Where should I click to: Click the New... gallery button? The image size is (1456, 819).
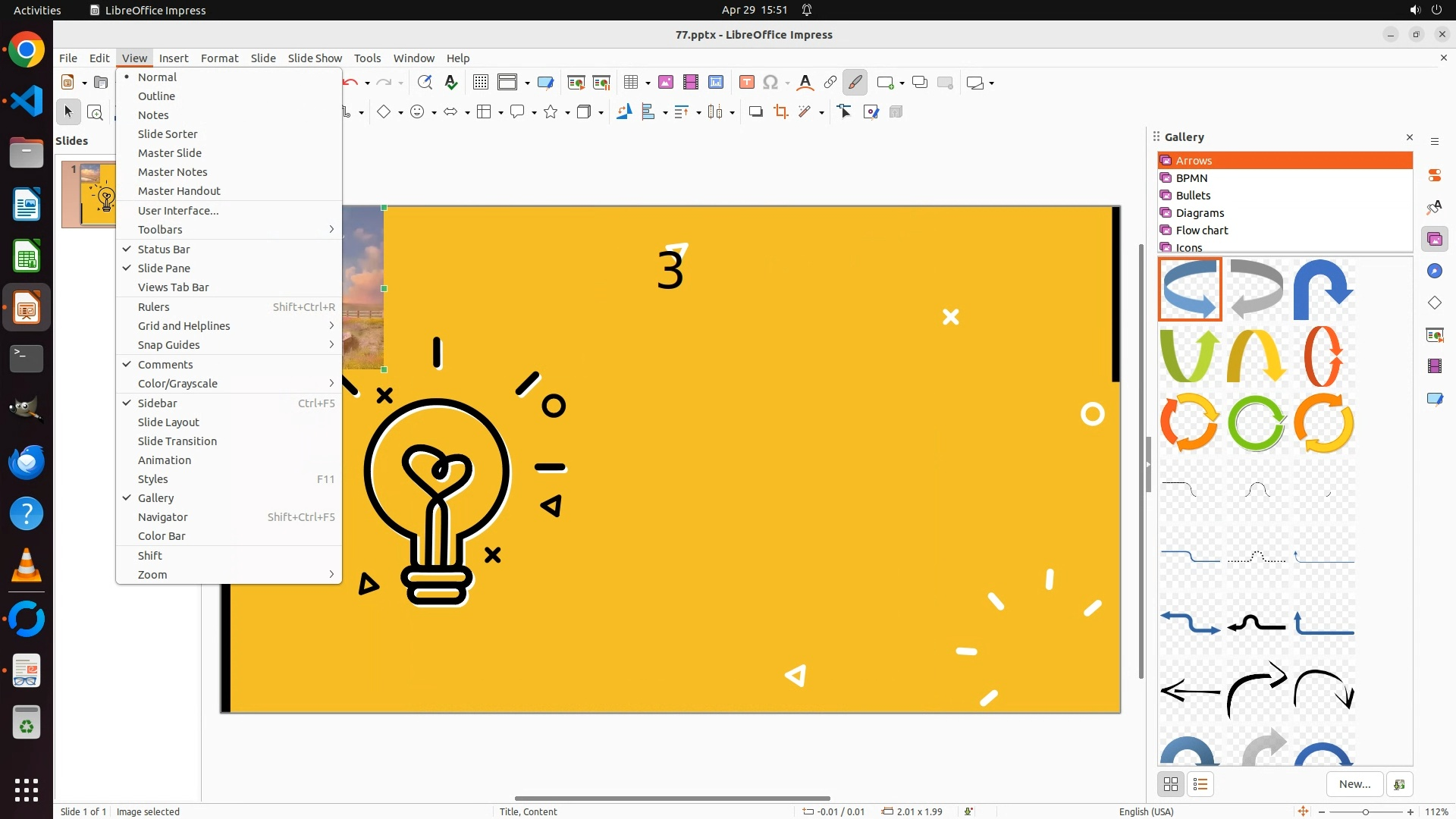coord(1354,784)
